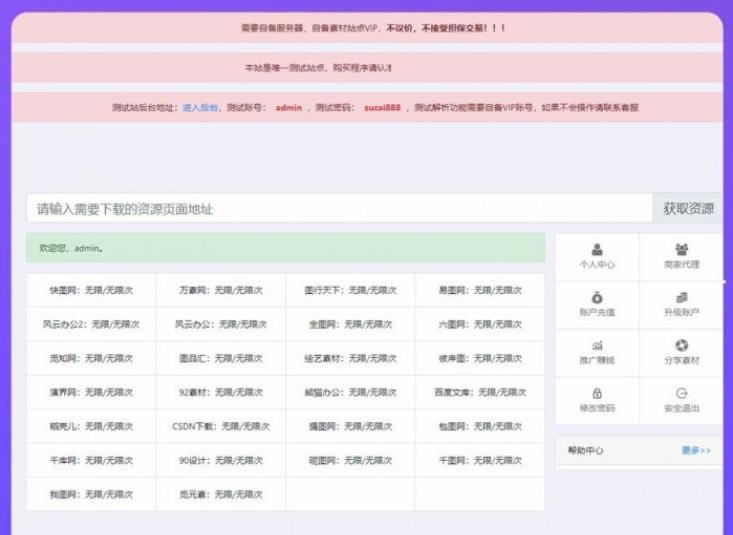Image resolution: width=733 pixels, height=535 pixels.
Task: Select the 90设计 quota cell
Action: point(221,461)
